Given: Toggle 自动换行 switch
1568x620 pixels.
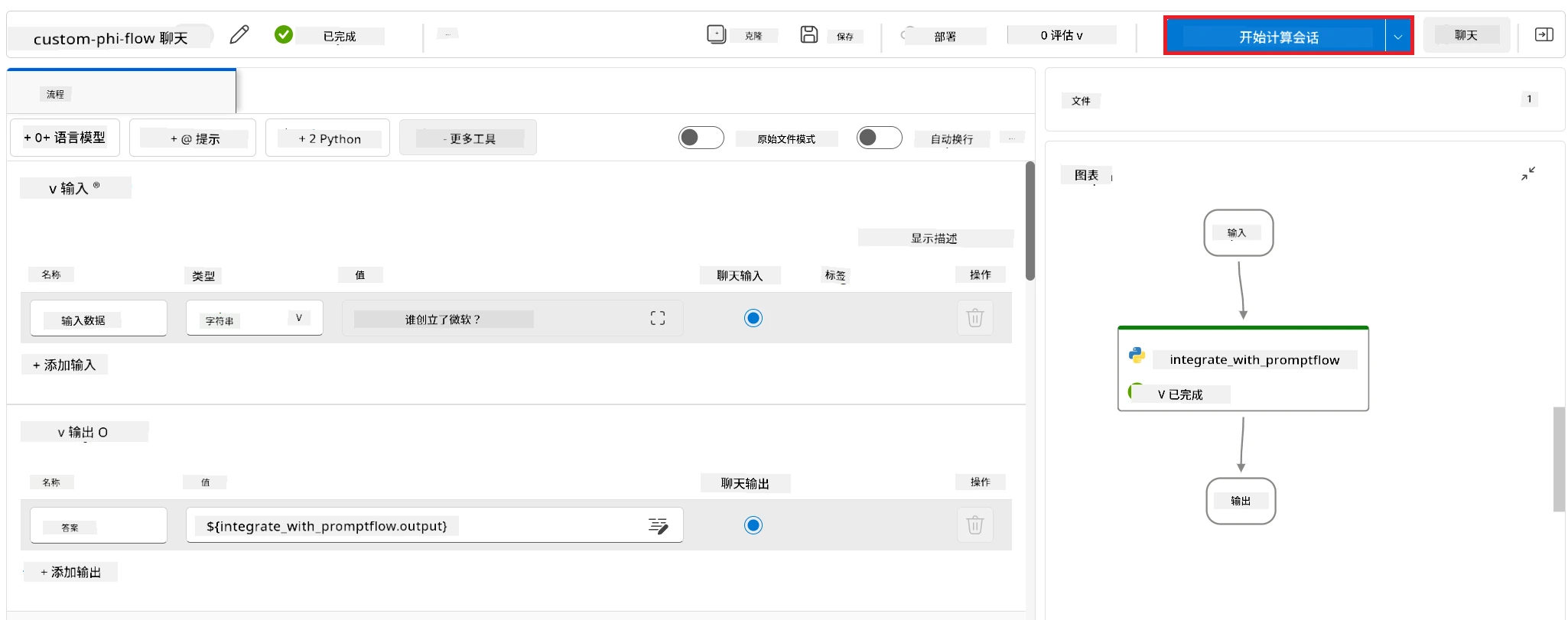Looking at the screenshot, I should (879, 138).
